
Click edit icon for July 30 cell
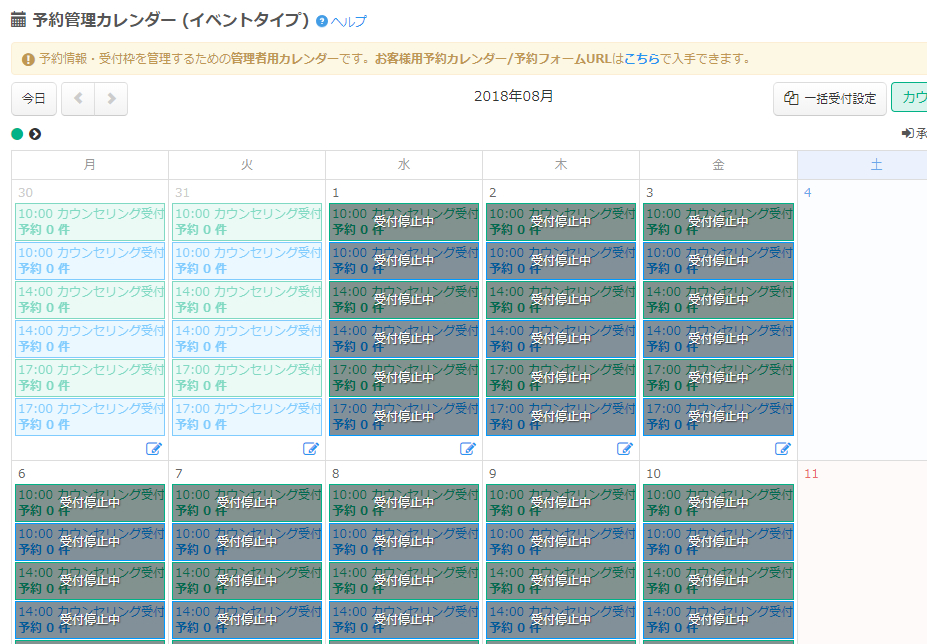pyautogui.click(x=154, y=449)
